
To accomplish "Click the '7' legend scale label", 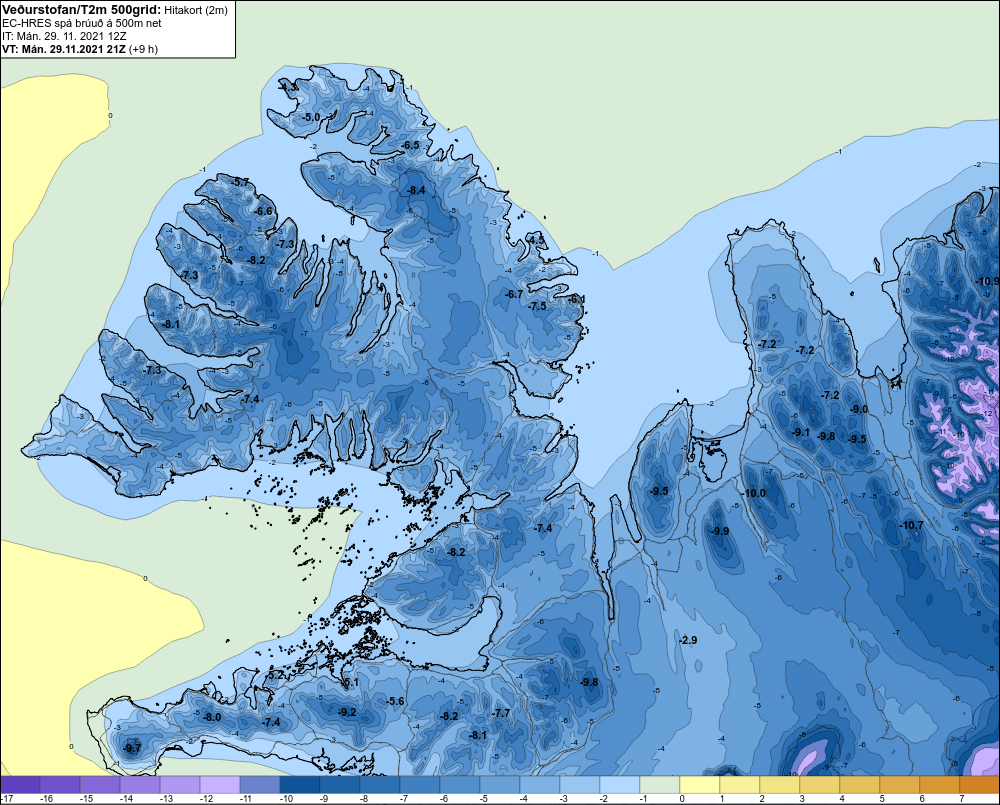I will 962,799.
